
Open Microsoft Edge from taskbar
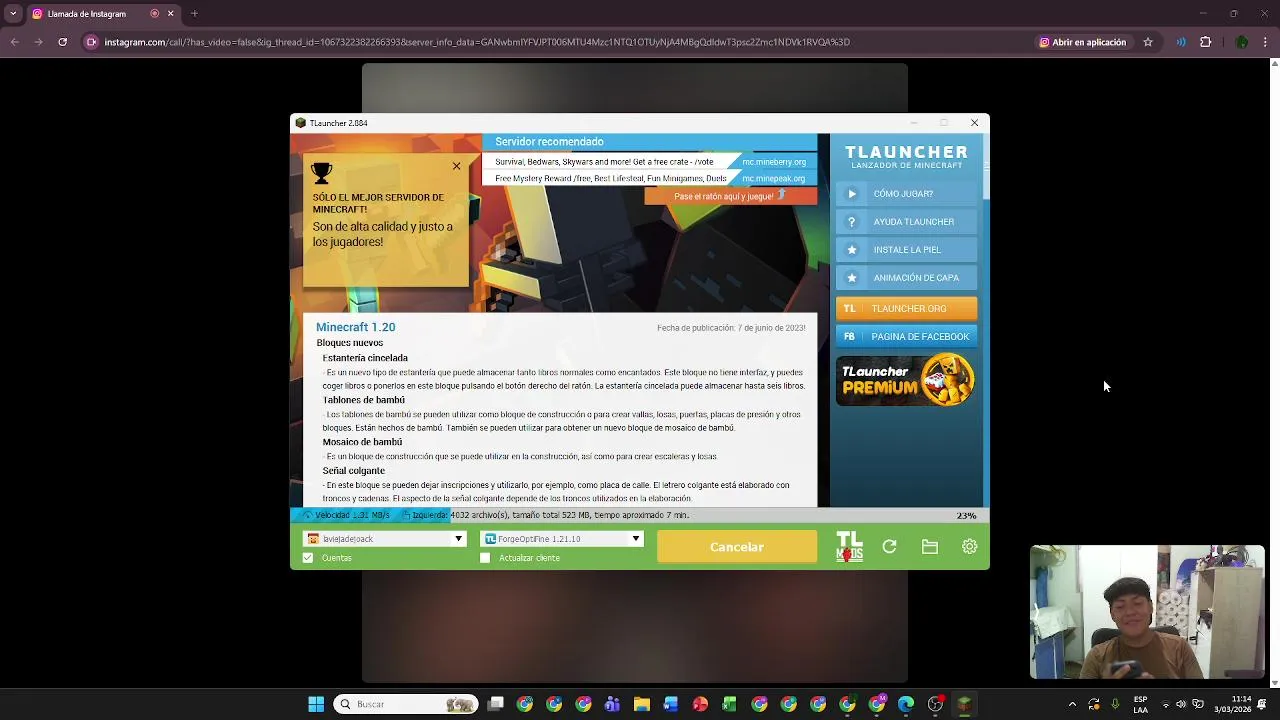906,704
